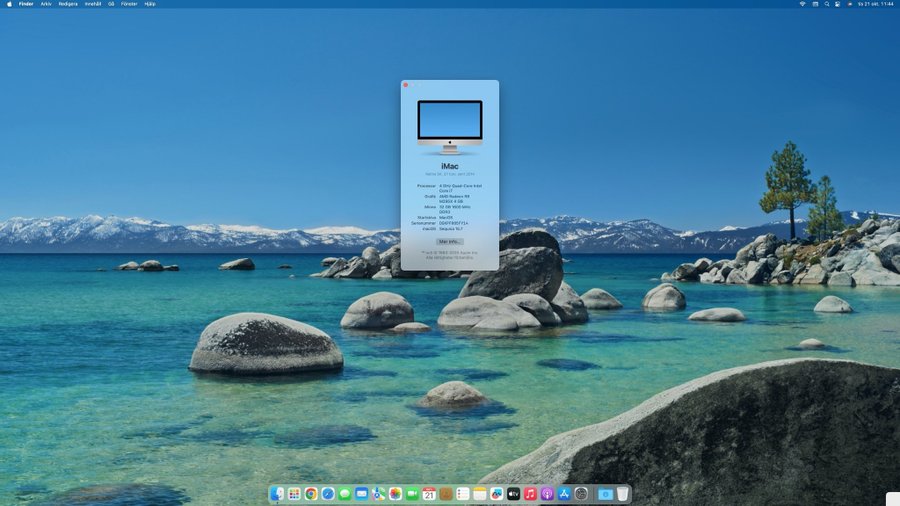Screen dimensions: 900x506
Task: Click the date and time clock
Action: pyautogui.click(x=877, y=4)
